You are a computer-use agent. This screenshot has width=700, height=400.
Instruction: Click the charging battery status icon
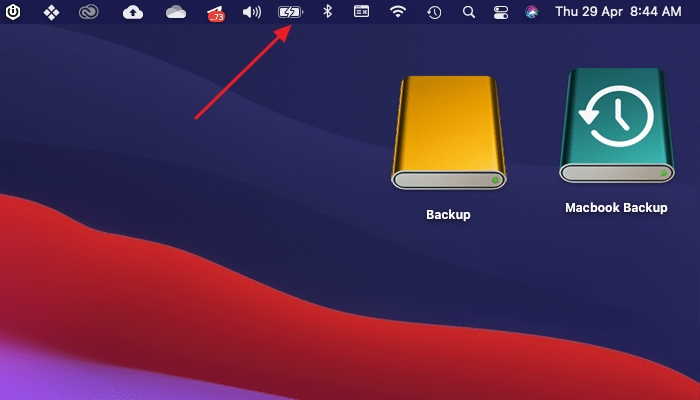(291, 12)
